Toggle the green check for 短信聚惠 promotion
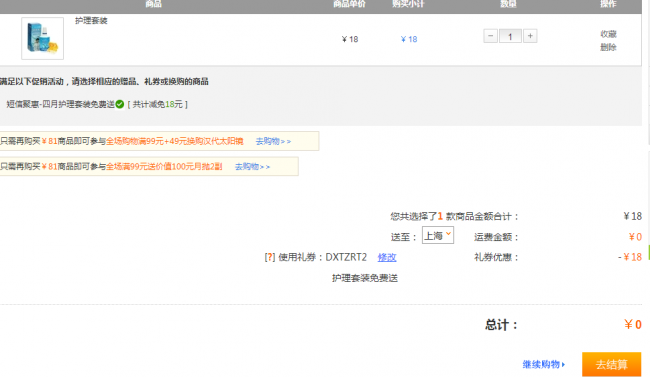This screenshot has height=377, width=650. pos(120,104)
